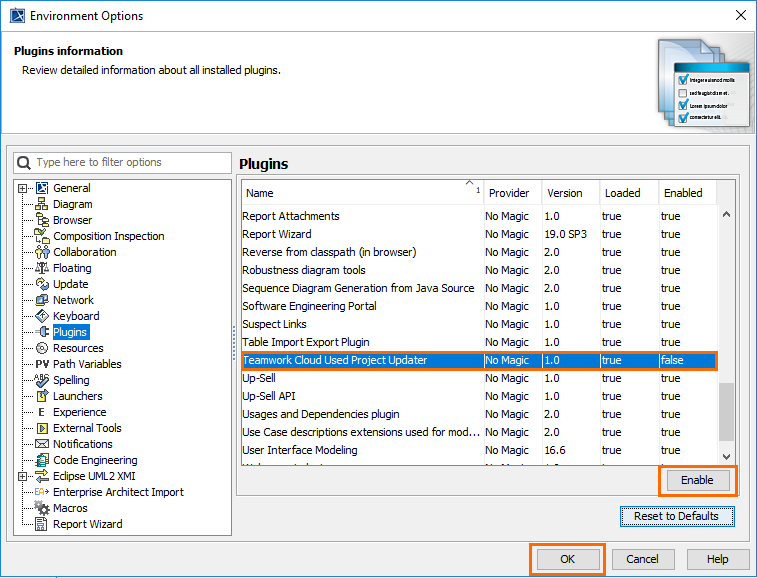Screen dimensions: 757x578
Task: Focus the filter options search field
Action: pos(130,162)
